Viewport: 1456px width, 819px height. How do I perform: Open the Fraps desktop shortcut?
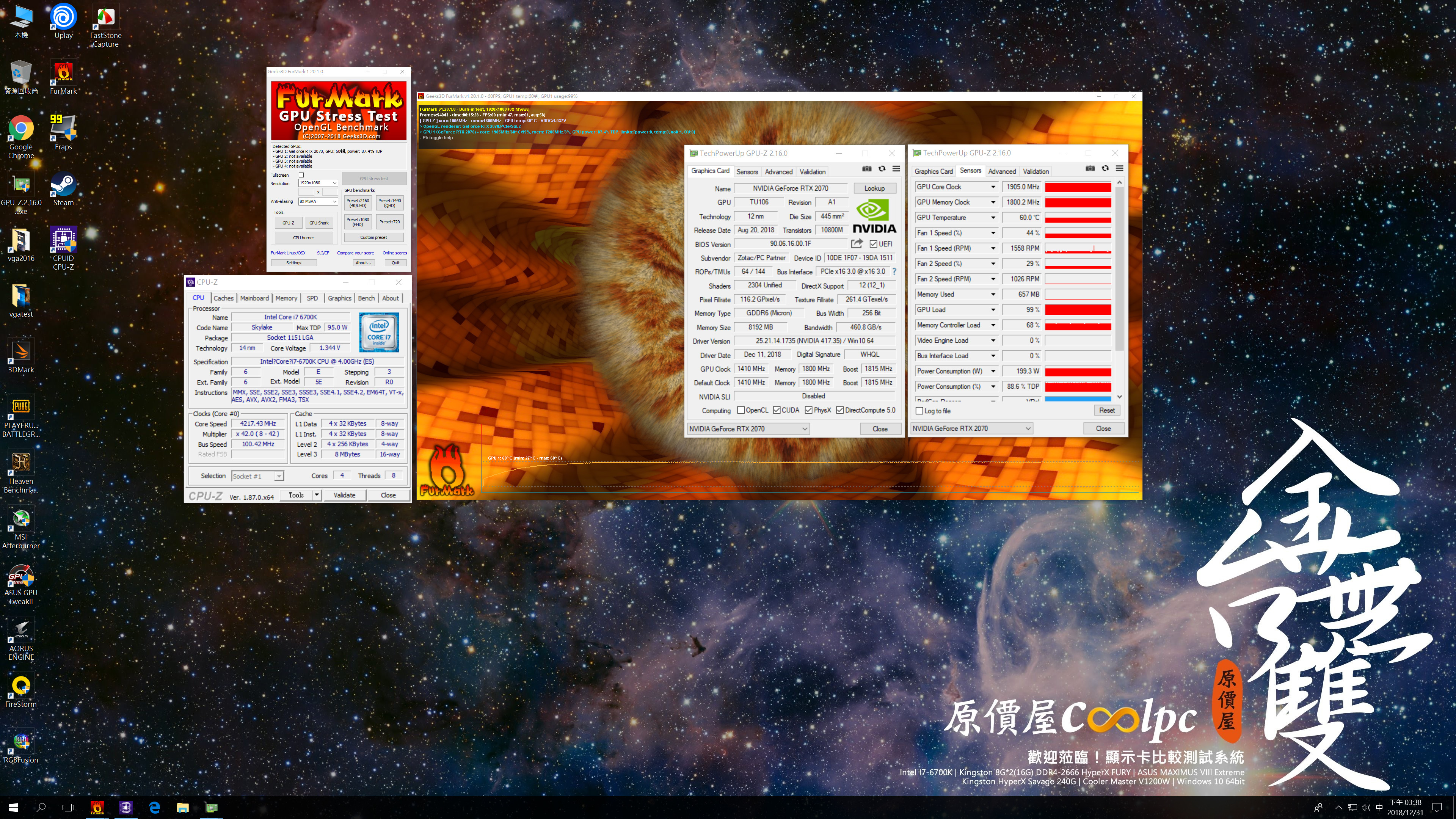click(x=63, y=133)
